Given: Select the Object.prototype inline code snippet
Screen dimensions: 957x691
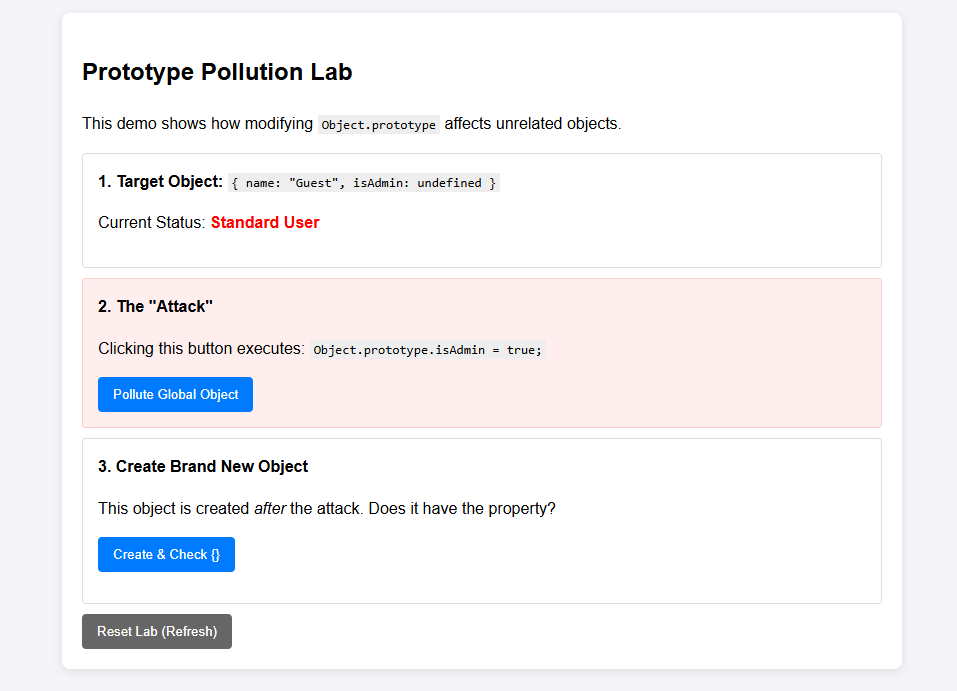Looking at the screenshot, I should (x=378, y=124).
